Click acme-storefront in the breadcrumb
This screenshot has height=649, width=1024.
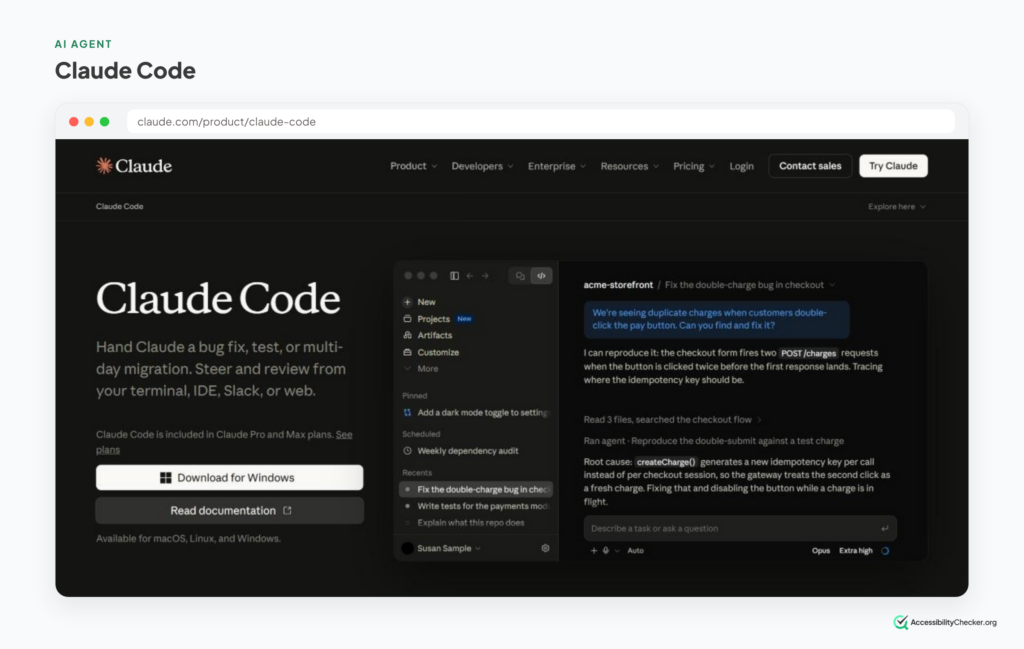618,285
